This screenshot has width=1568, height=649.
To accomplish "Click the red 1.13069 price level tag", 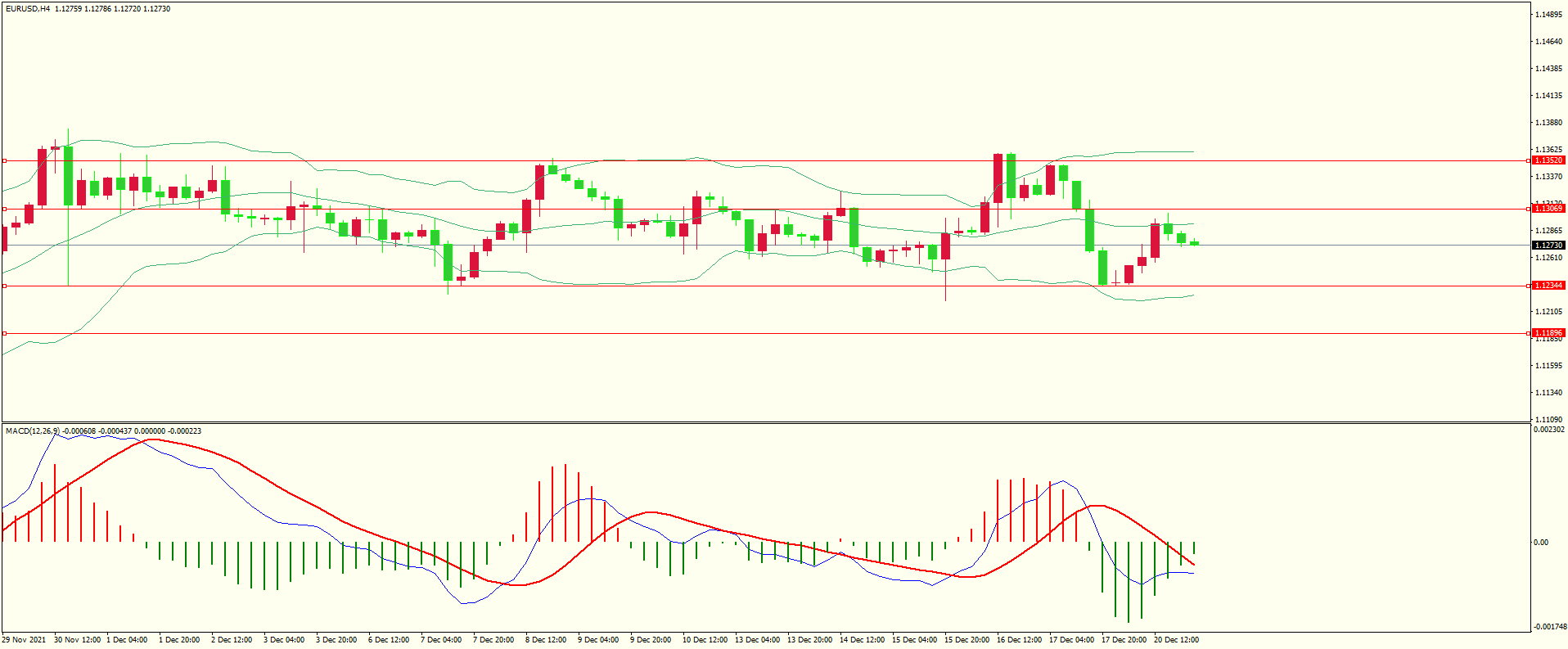I will point(1548,209).
